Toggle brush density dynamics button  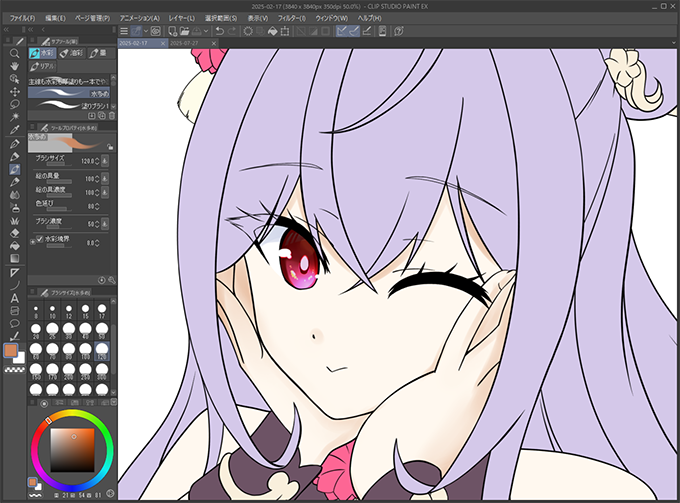coord(105,224)
